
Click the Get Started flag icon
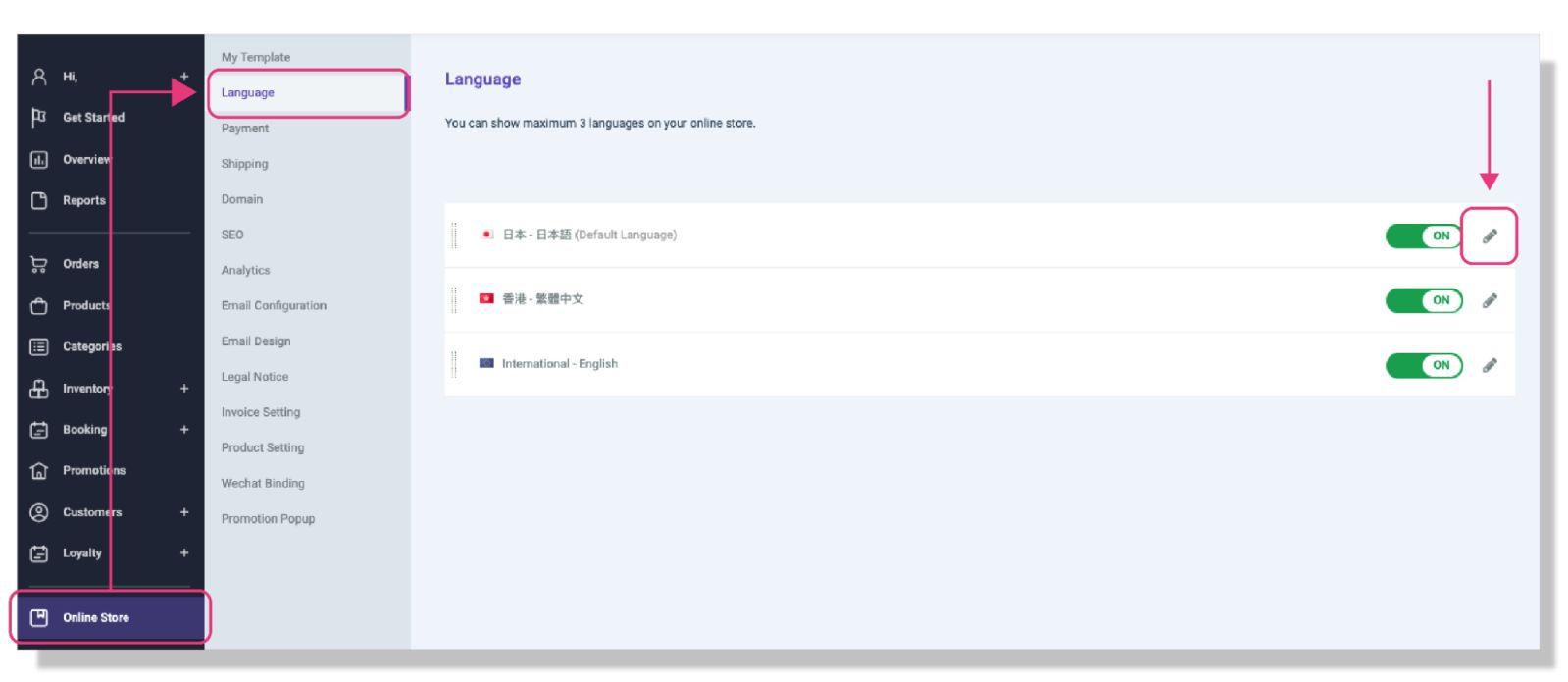(39, 117)
